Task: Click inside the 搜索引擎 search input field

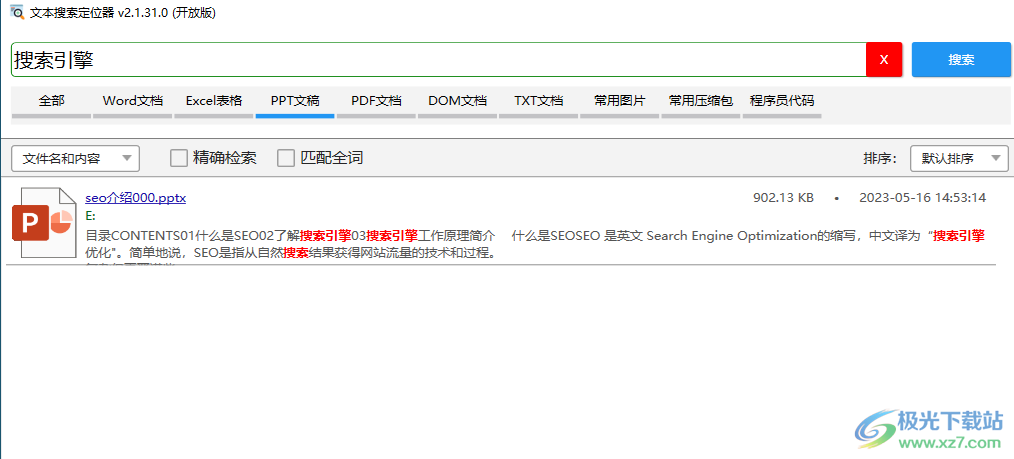Action: (x=438, y=59)
